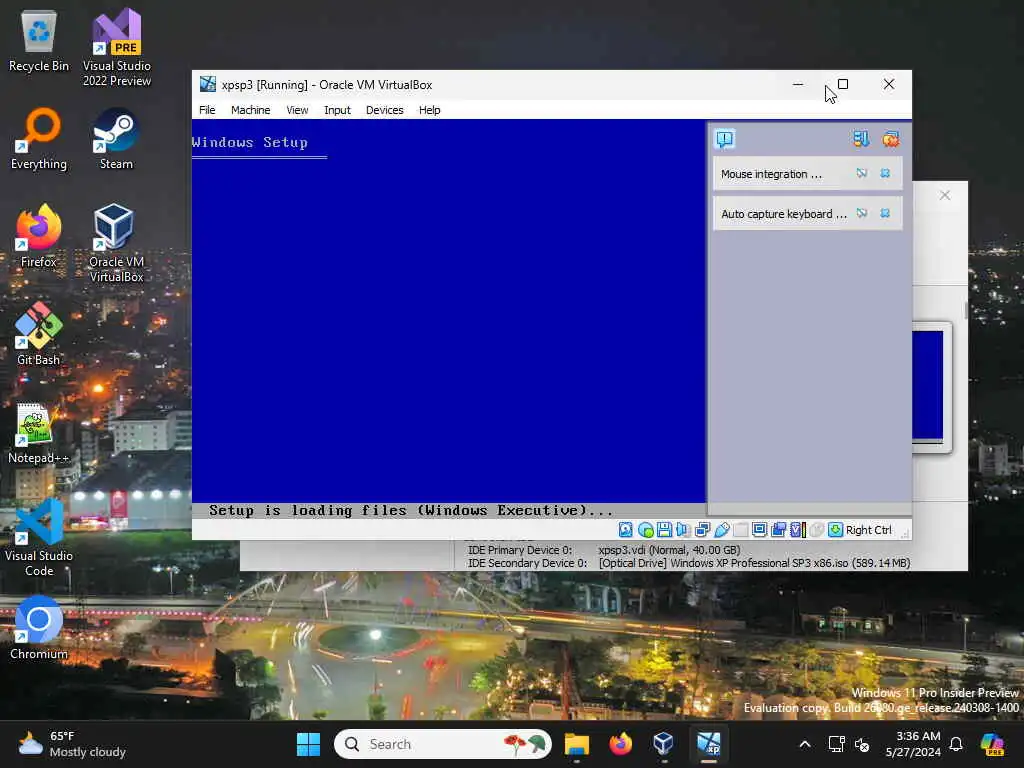Dismiss the Auto capture keyboard notification

pos(885,214)
